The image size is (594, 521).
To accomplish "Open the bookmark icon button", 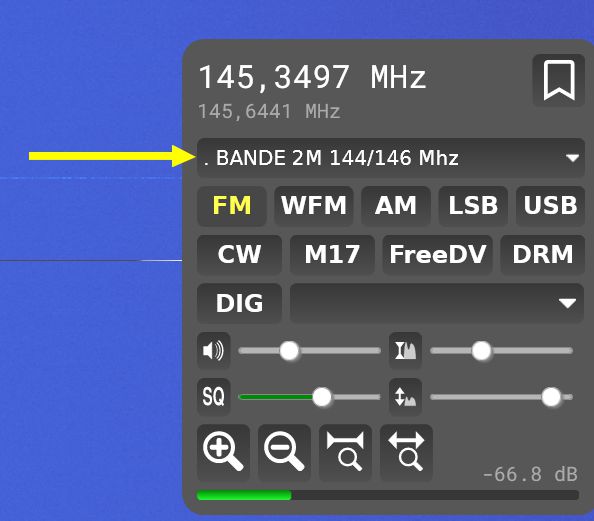I will tap(559, 80).
